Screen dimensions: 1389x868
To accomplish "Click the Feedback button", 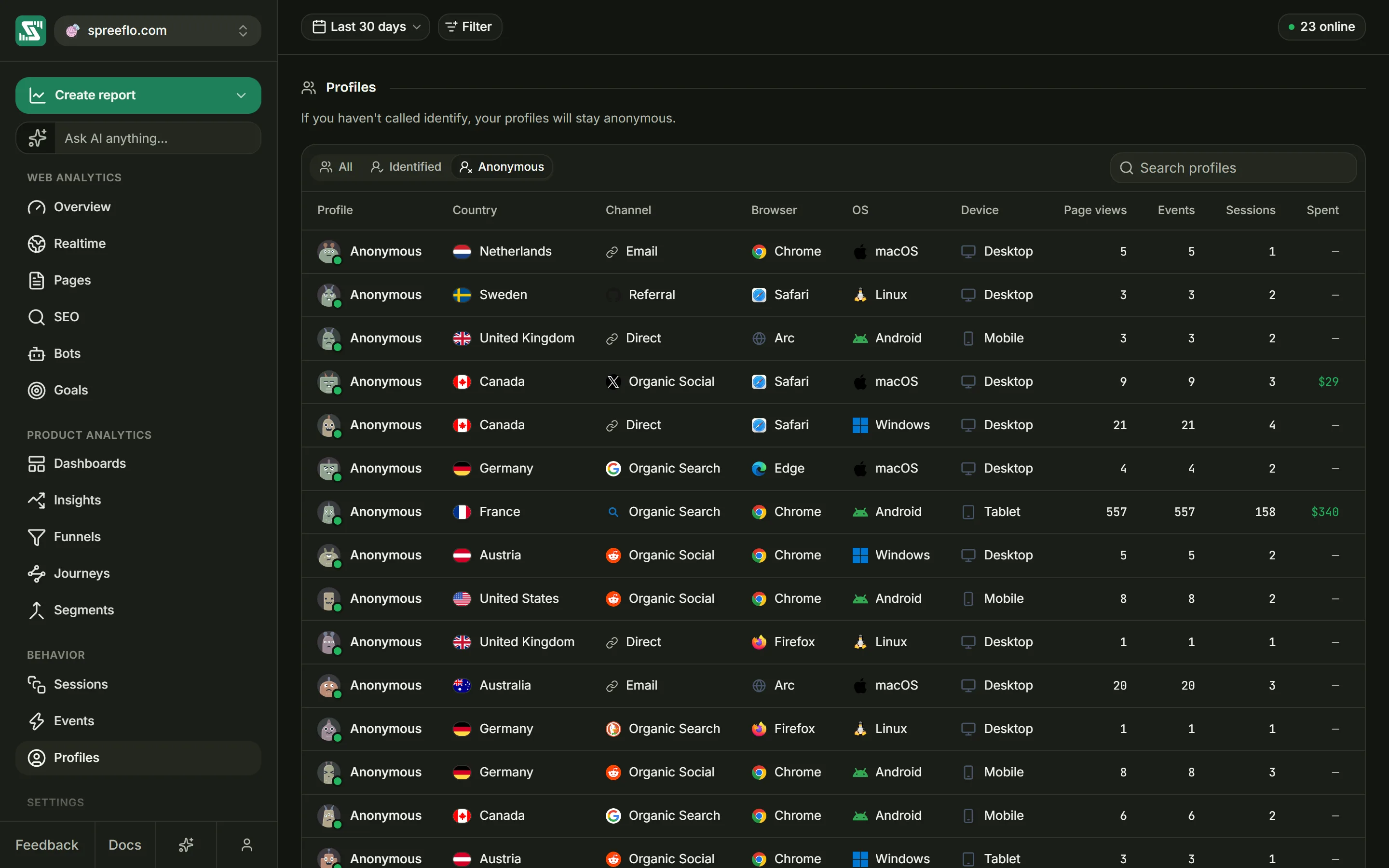I will 47,844.
